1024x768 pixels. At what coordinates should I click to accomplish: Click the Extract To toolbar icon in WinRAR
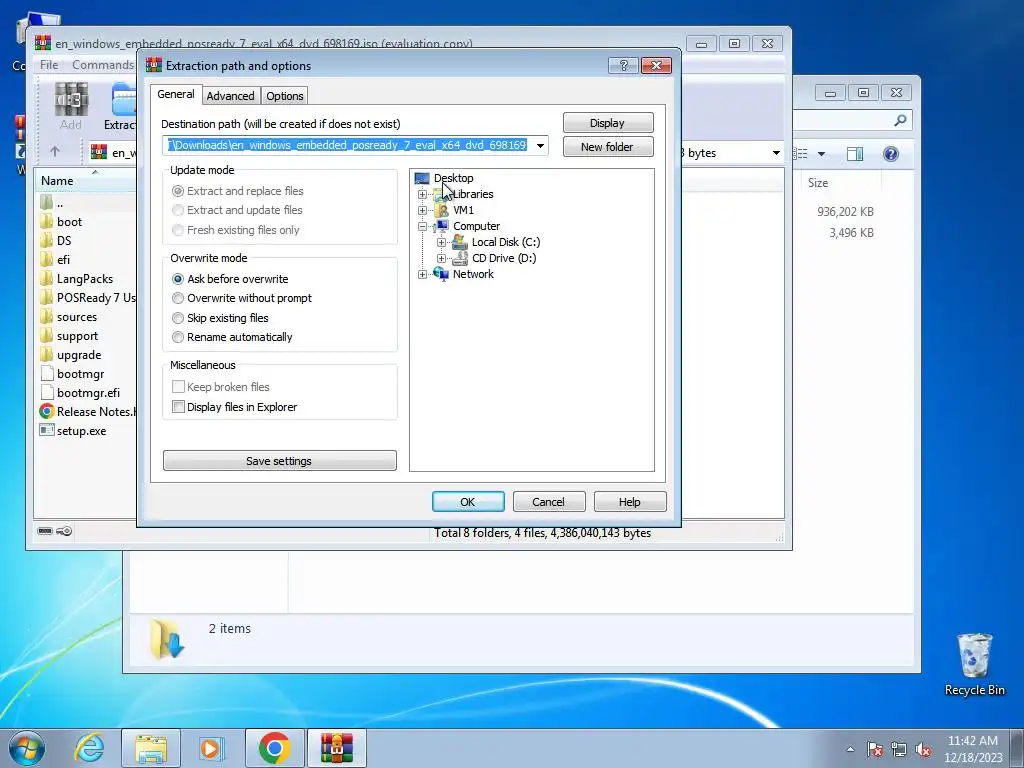point(121,106)
